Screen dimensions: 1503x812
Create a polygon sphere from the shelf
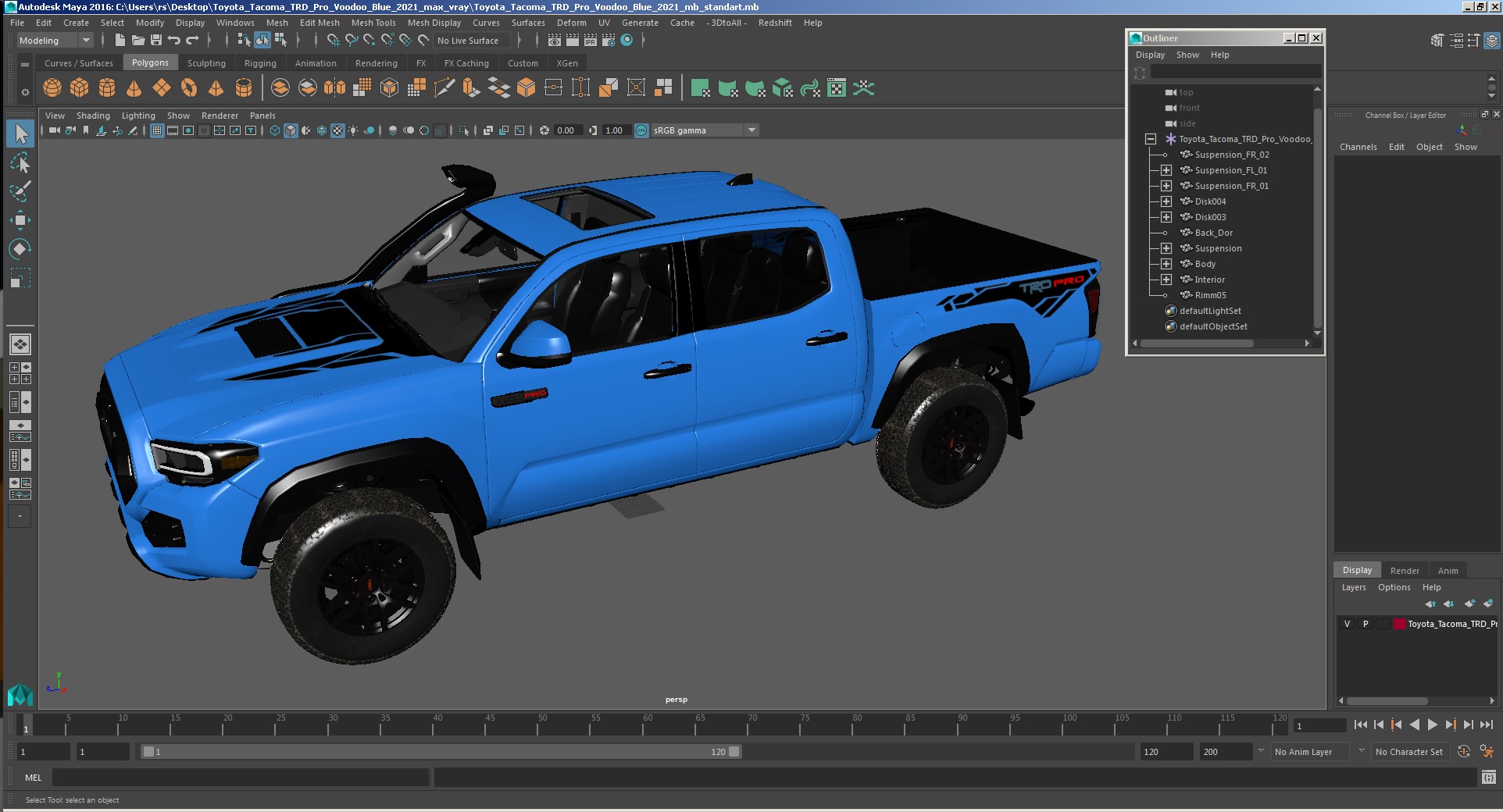[x=52, y=88]
